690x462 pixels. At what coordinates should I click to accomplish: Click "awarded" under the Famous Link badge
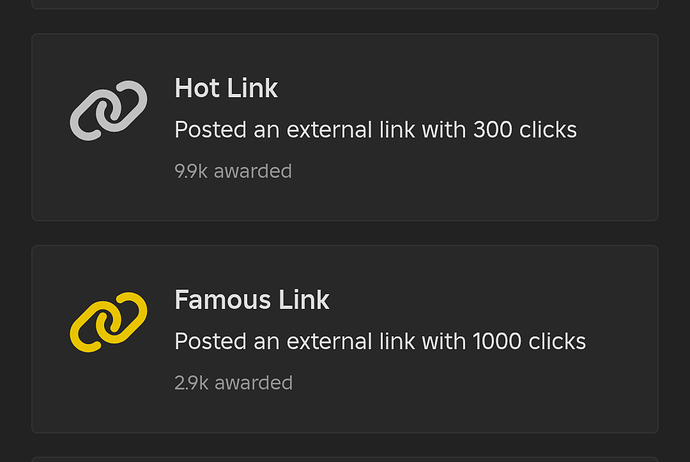252,383
